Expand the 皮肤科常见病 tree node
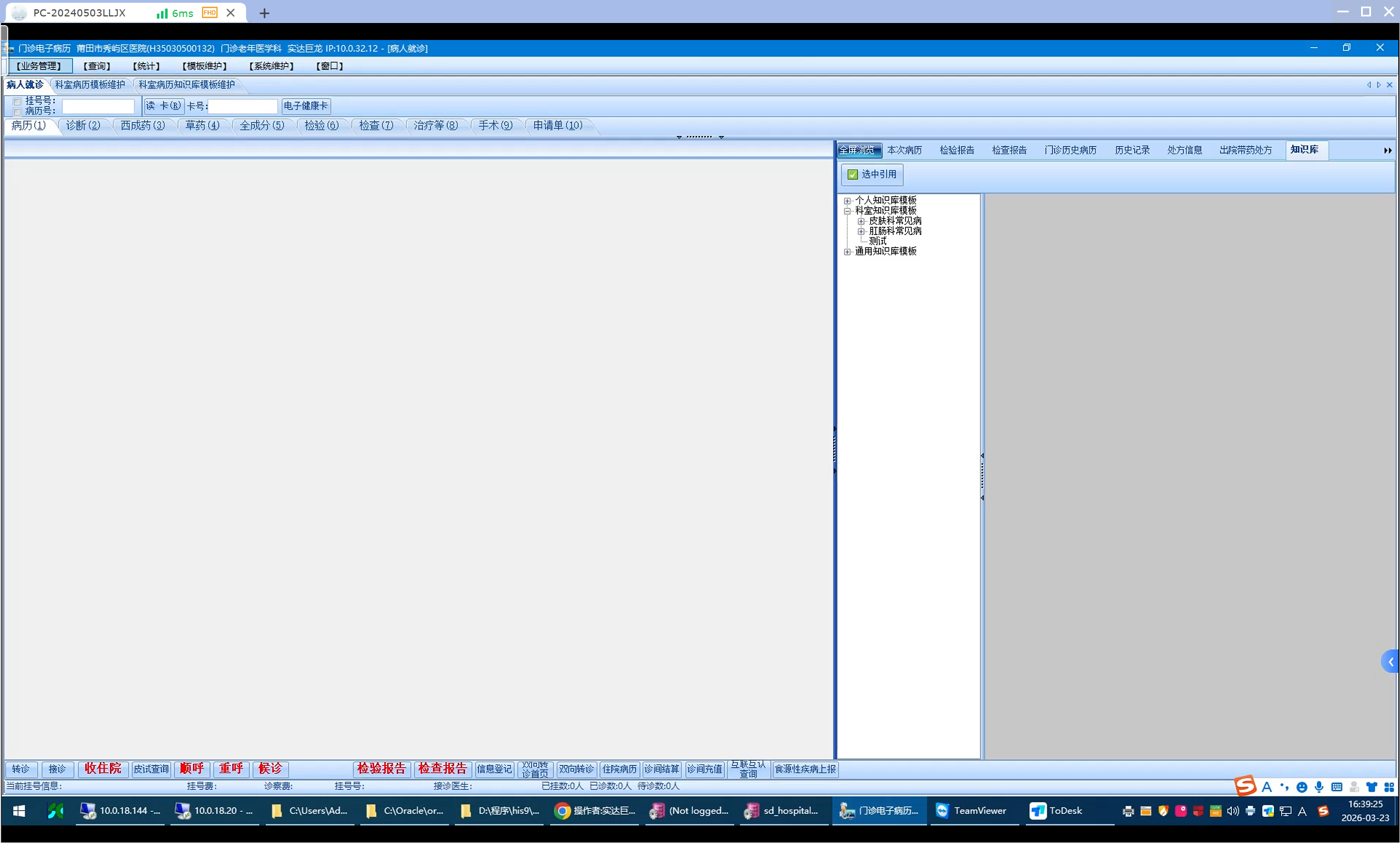 point(861,221)
